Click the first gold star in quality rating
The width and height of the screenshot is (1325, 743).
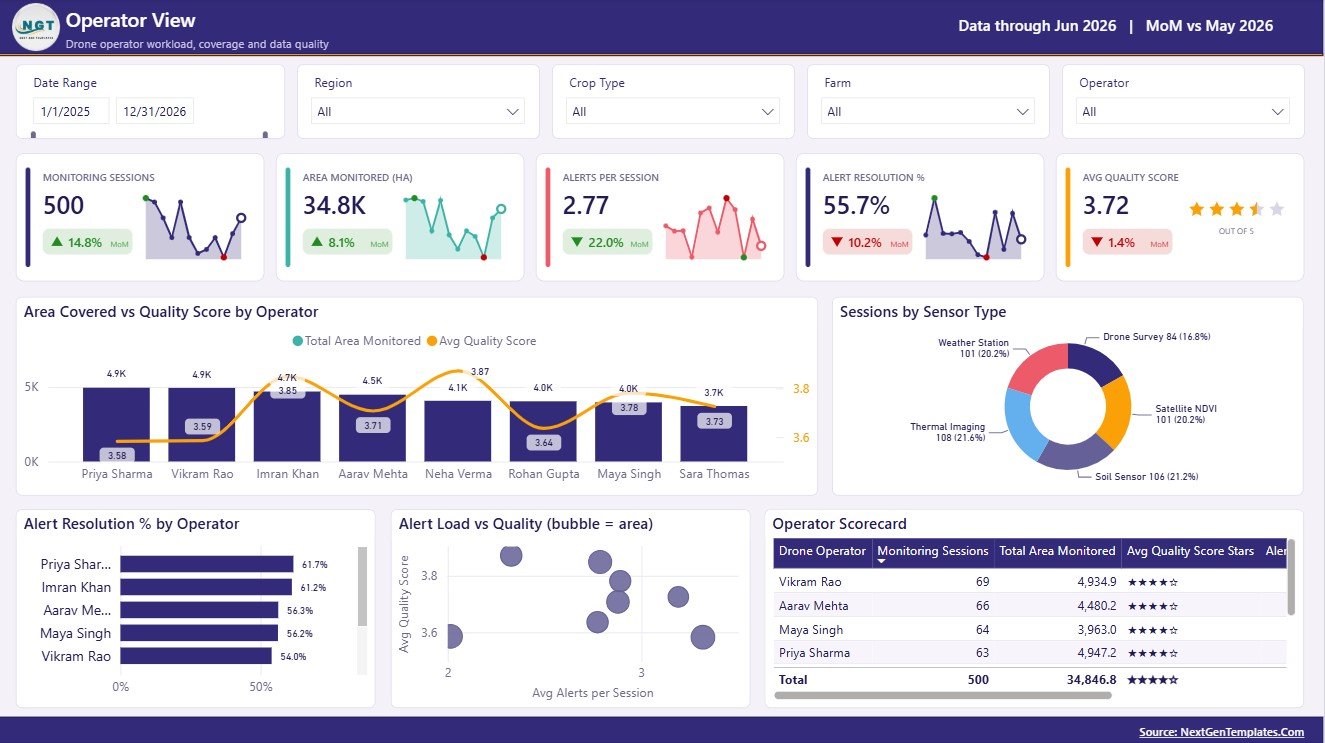coord(1197,209)
